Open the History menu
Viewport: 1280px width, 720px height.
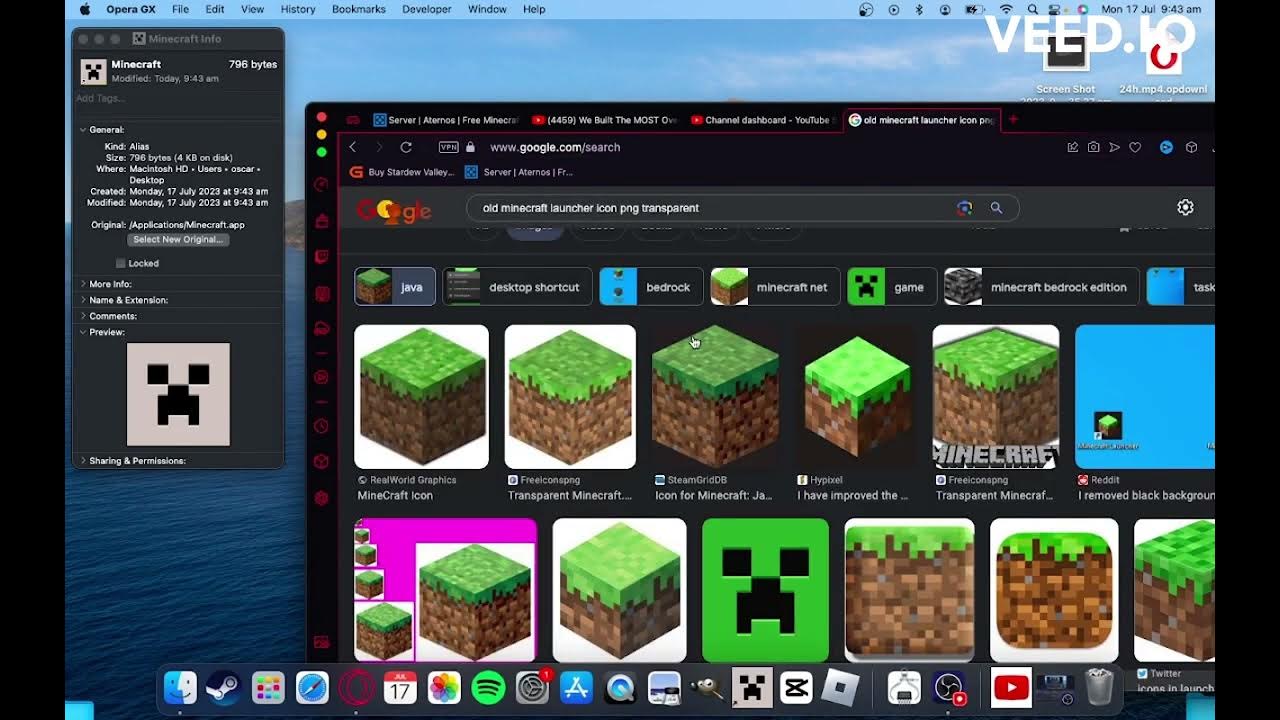click(298, 9)
